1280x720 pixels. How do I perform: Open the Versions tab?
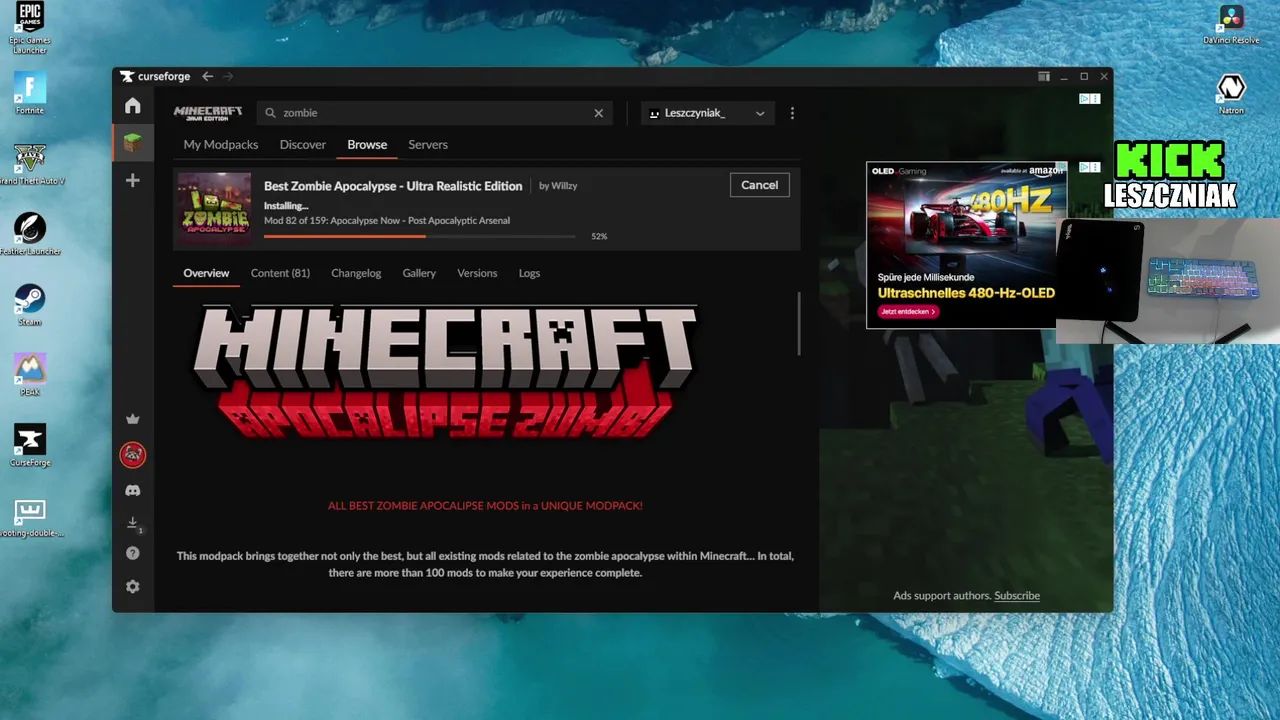click(x=477, y=273)
